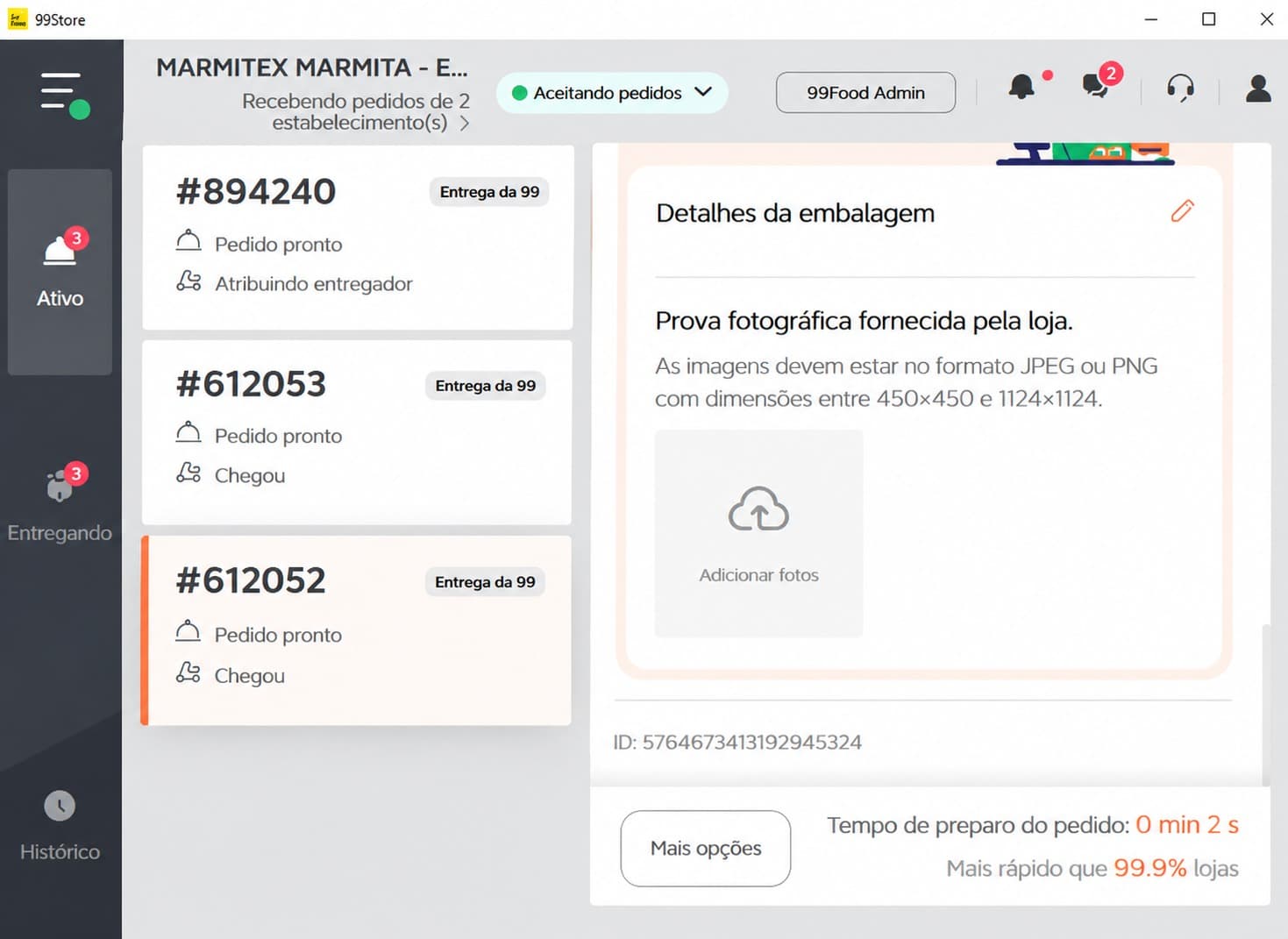
Task: Expand the Aceitando pedidos status dropdown
Action: 612,93
